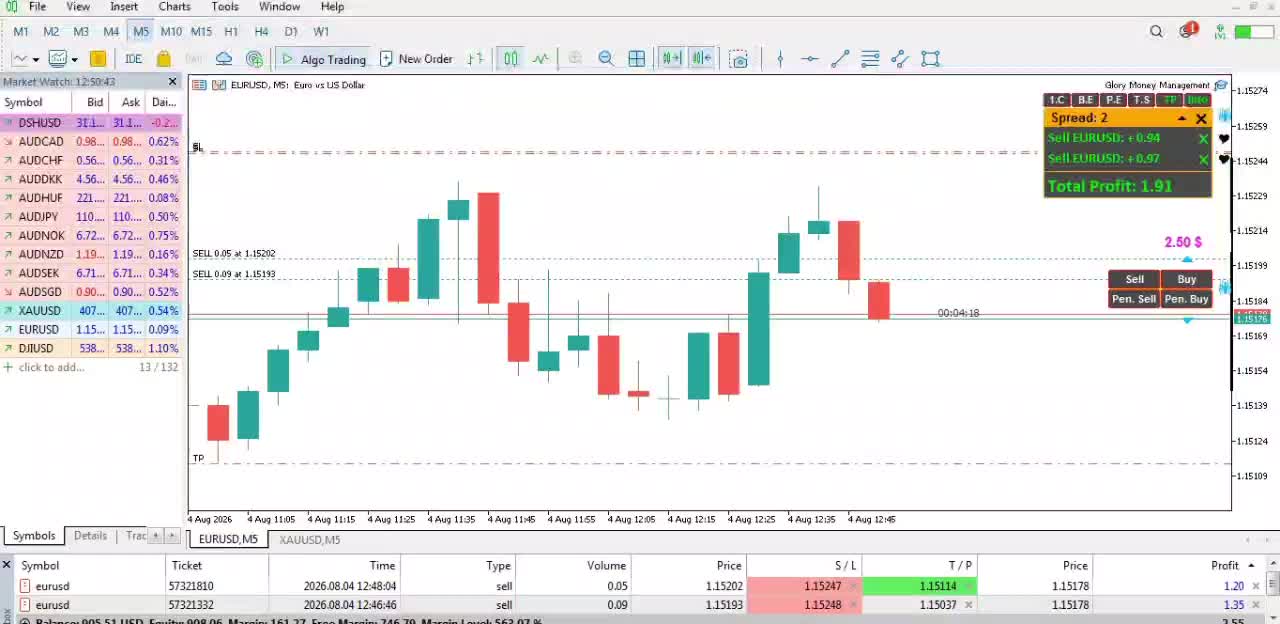1280x624 pixels.
Task: Click the magnifier zoom out icon
Action: tap(606, 59)
